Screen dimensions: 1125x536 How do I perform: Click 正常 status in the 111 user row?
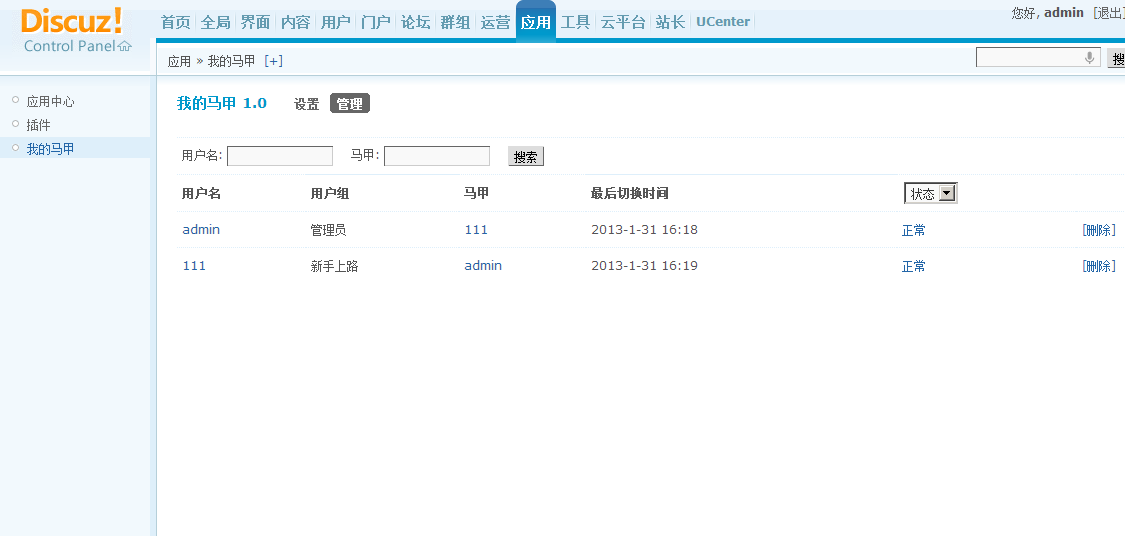tap(913, 266)
